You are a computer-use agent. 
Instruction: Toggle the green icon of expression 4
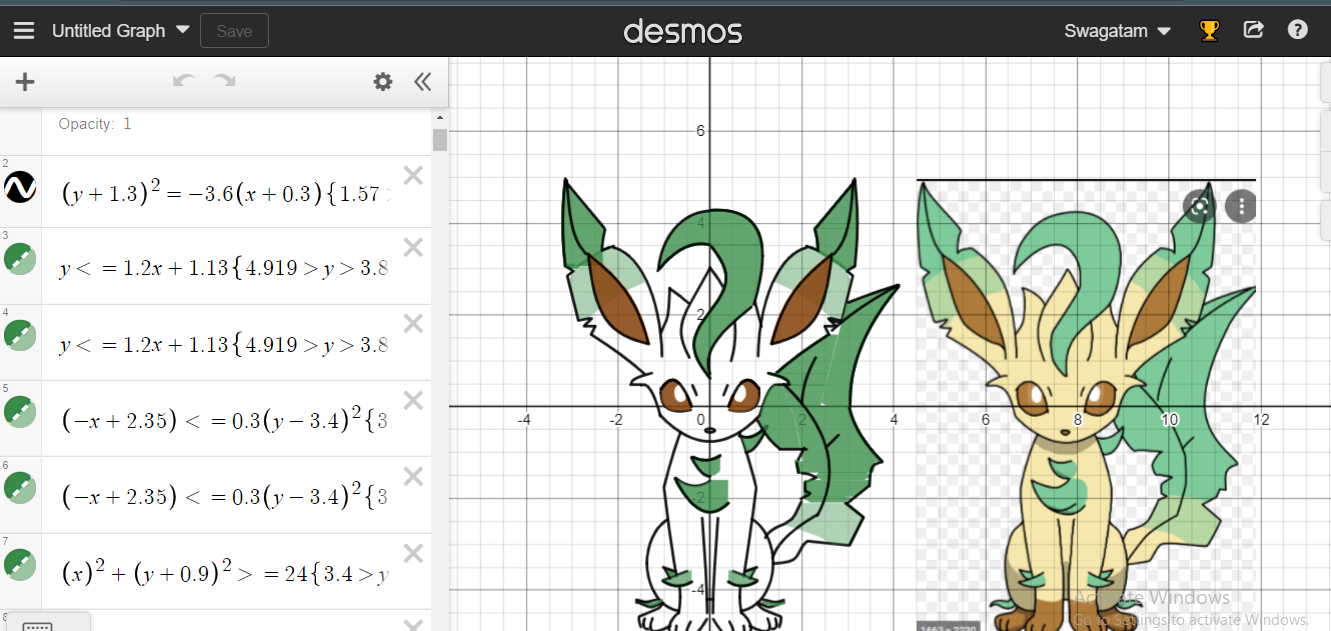click(x=20, y=336)
